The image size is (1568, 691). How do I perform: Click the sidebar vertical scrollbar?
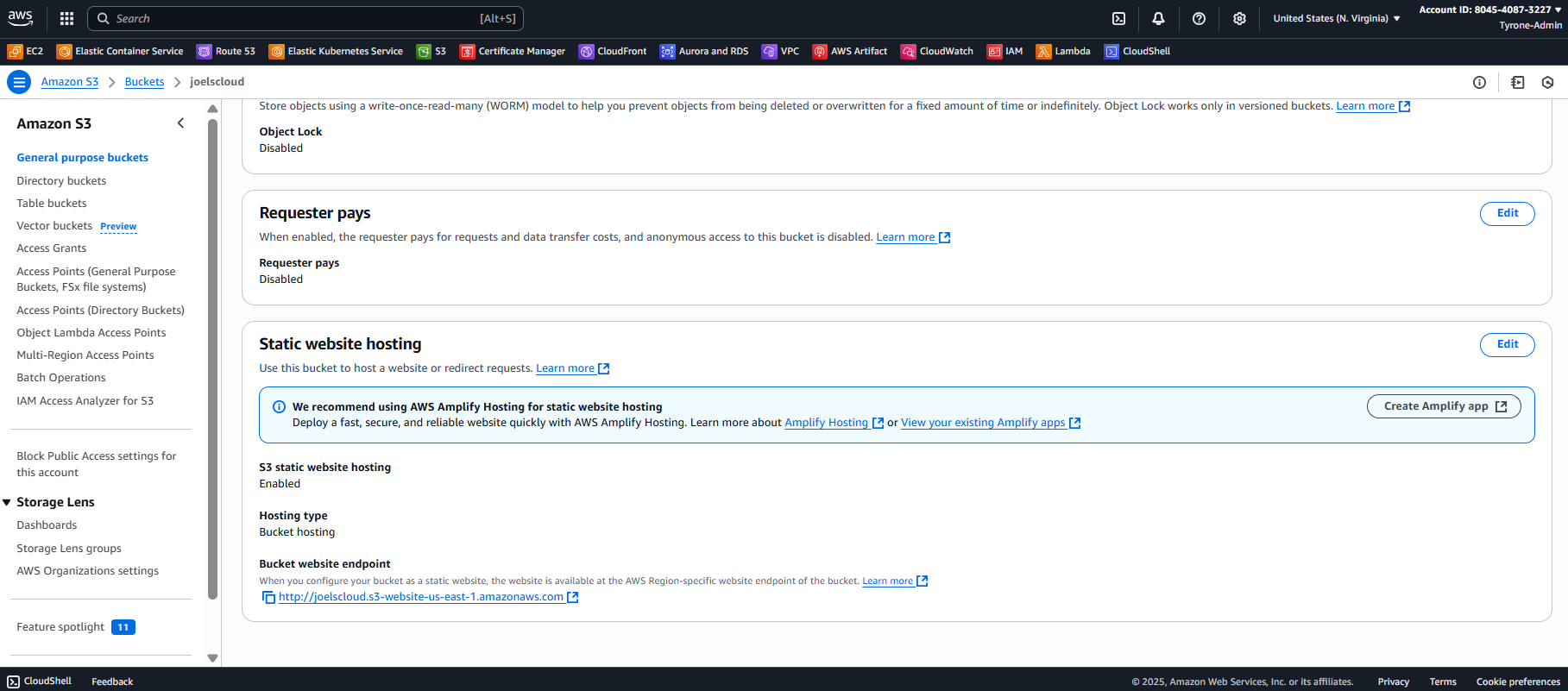[212, 358]
